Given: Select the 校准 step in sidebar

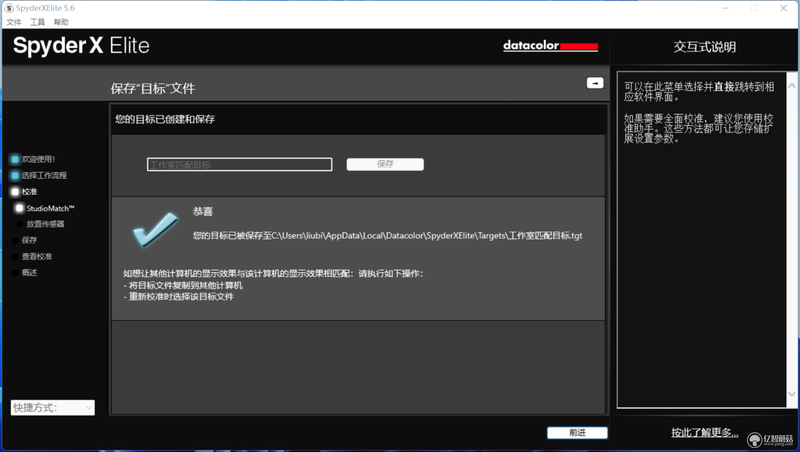Looking at the screenshot, I should [24, 192].
